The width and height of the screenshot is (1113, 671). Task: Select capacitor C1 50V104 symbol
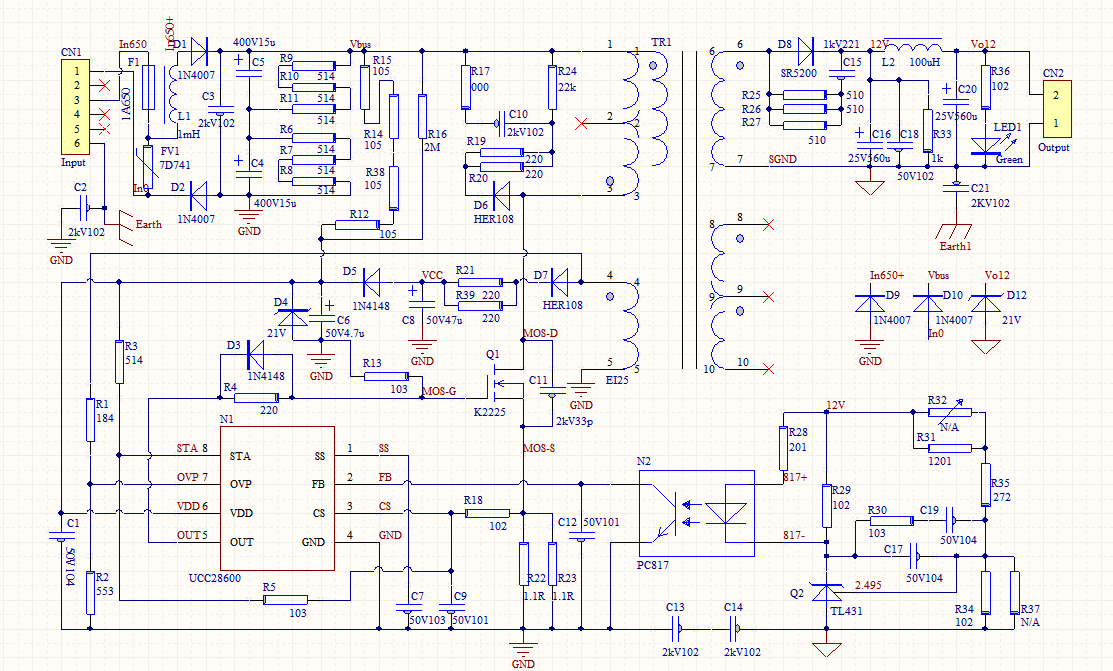[61, 535]
